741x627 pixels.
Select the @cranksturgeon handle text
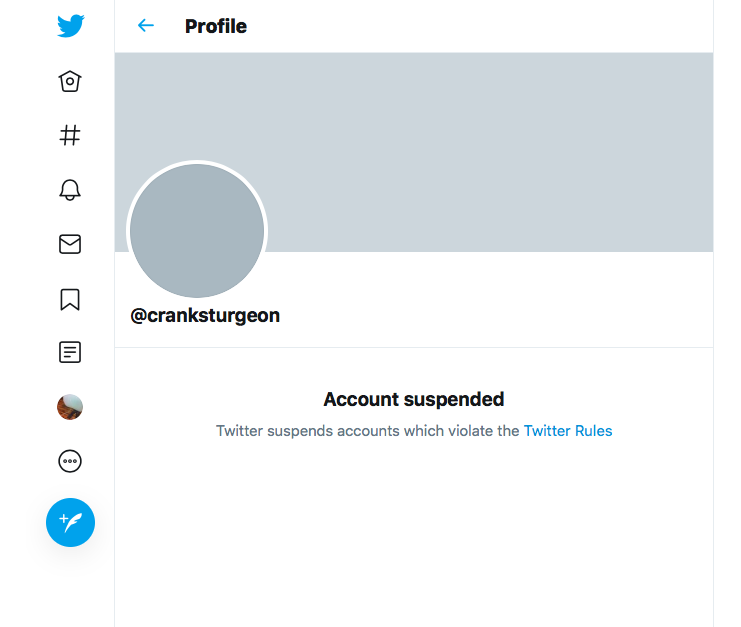[x=205, y=316]
